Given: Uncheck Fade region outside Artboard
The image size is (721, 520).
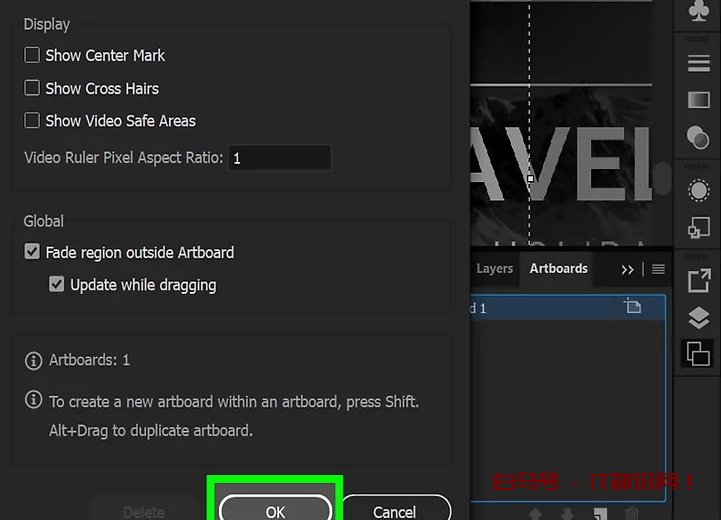Looking at the screenshot, I should pos(32,252).
